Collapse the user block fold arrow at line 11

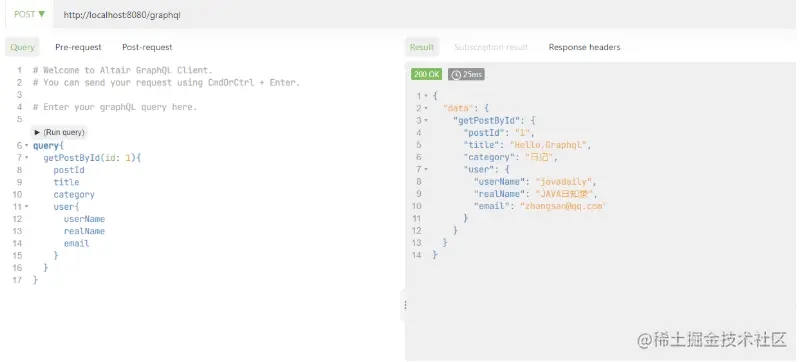click(x=27, y=207)
